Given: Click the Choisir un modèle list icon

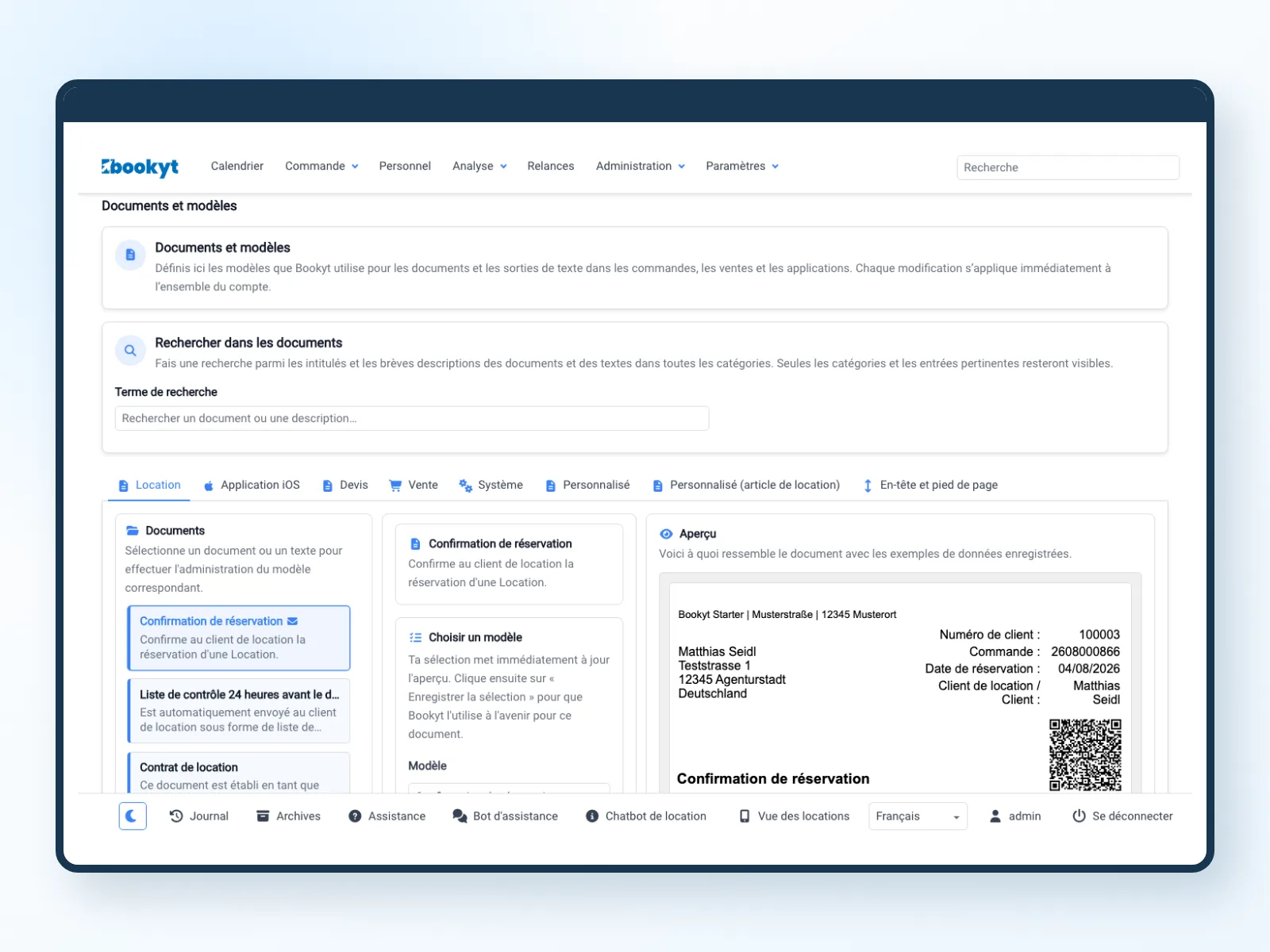Looking at the screenshot, I should click(x=415, y=638).
